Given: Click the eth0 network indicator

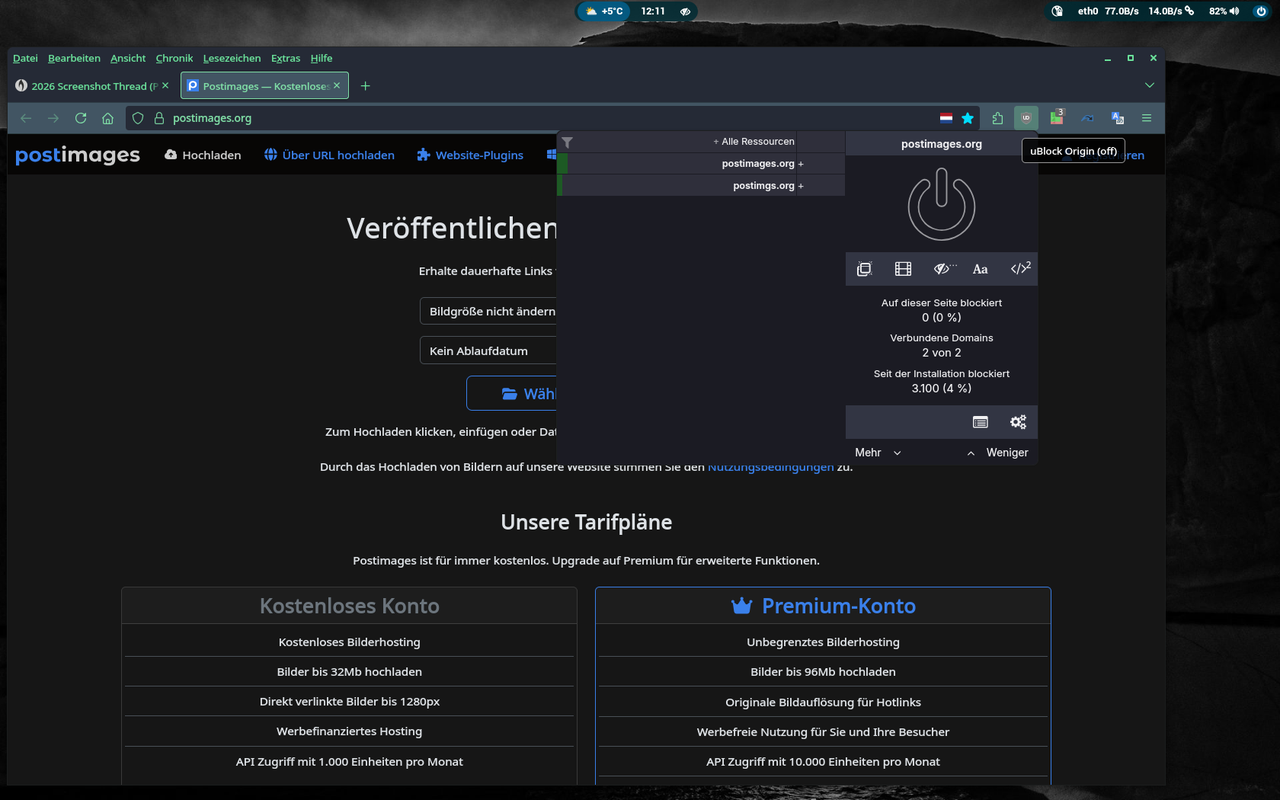Looking at the screenshot, I should 1088,11.
